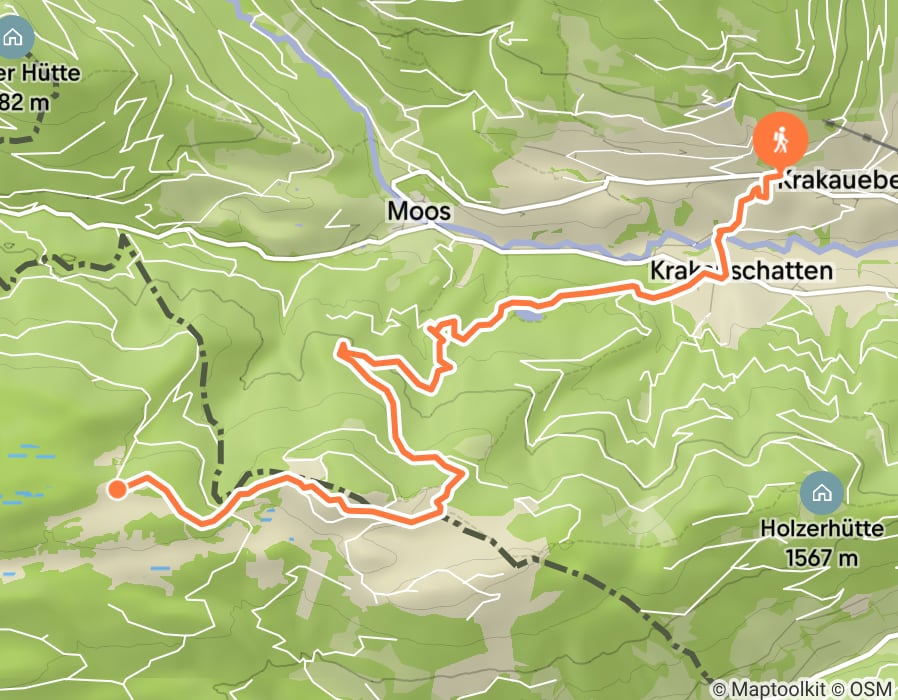The image size is (898, 700).
Task: Click the Holzerhütte name label
Action: (822, 528)
